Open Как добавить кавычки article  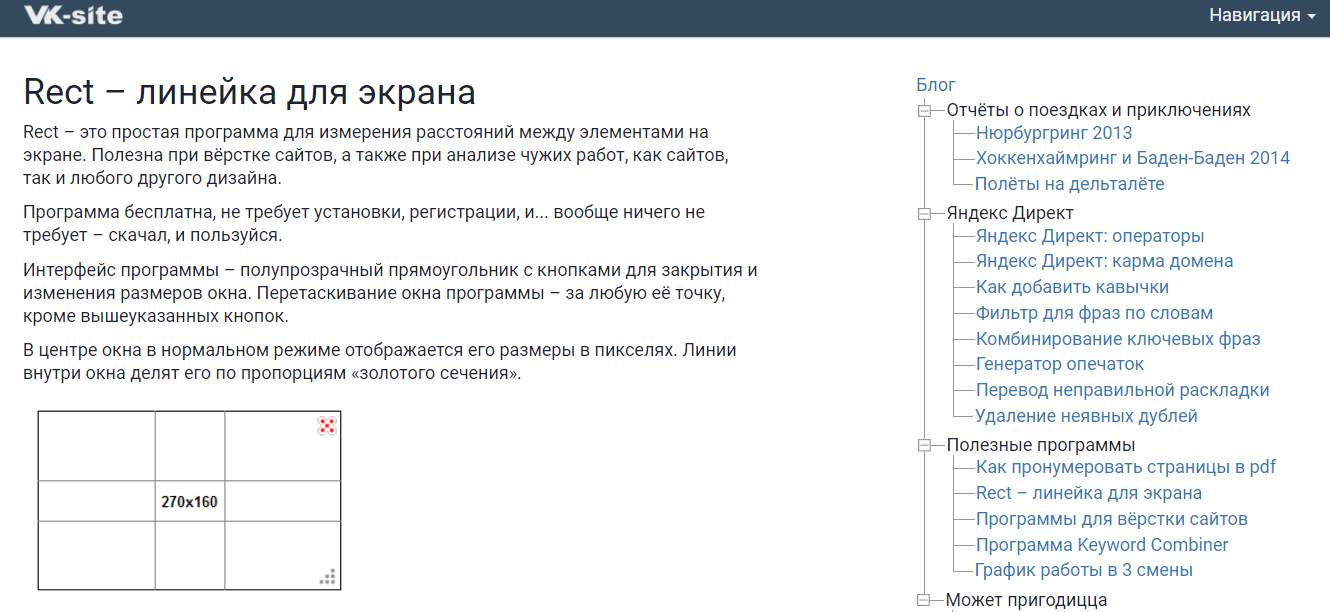click(1072, 287)
